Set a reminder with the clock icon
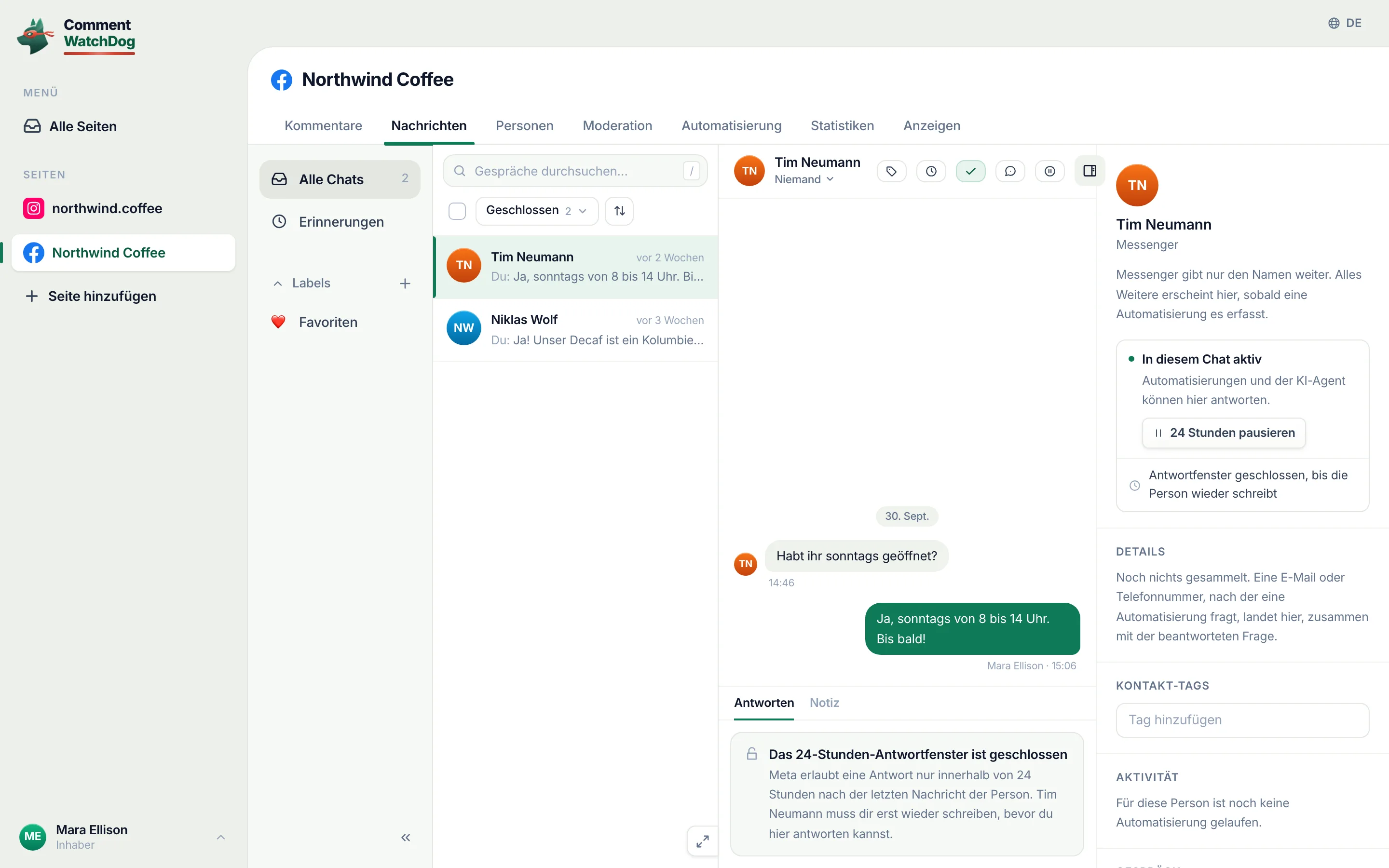Viewport: 1389px width, 868px height. coord(931,171)
